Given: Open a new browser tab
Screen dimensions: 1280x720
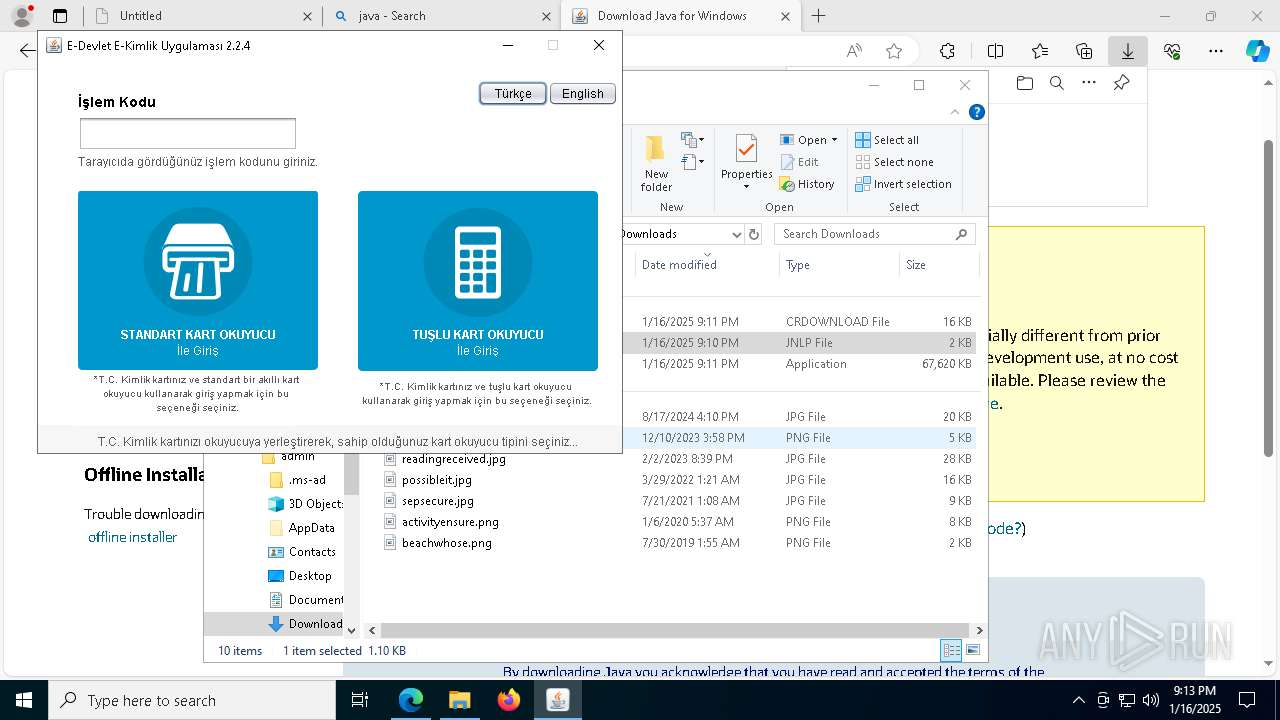Looking at the screenshot, I should point(819,16).
